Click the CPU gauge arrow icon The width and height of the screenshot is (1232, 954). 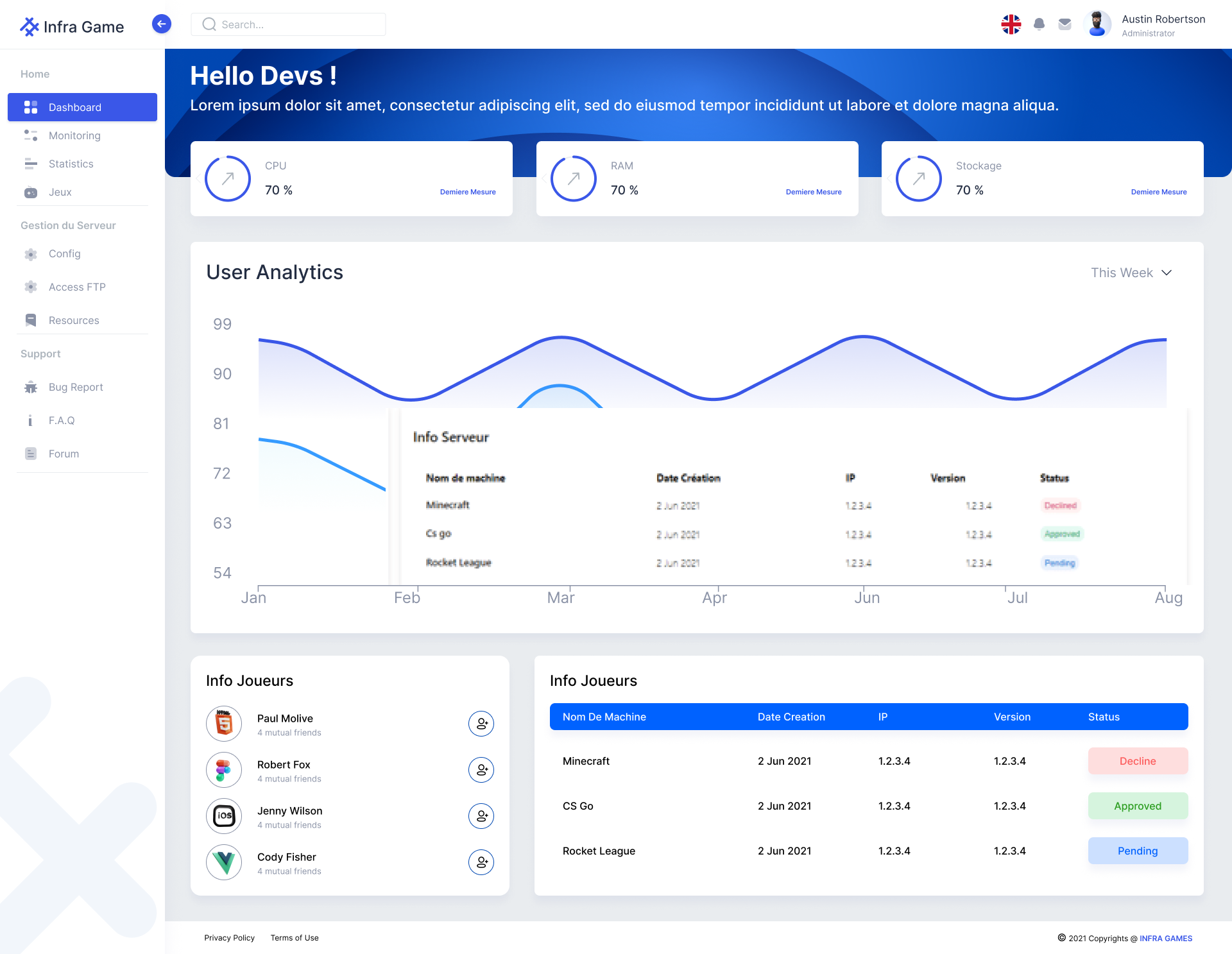(228, 178)
